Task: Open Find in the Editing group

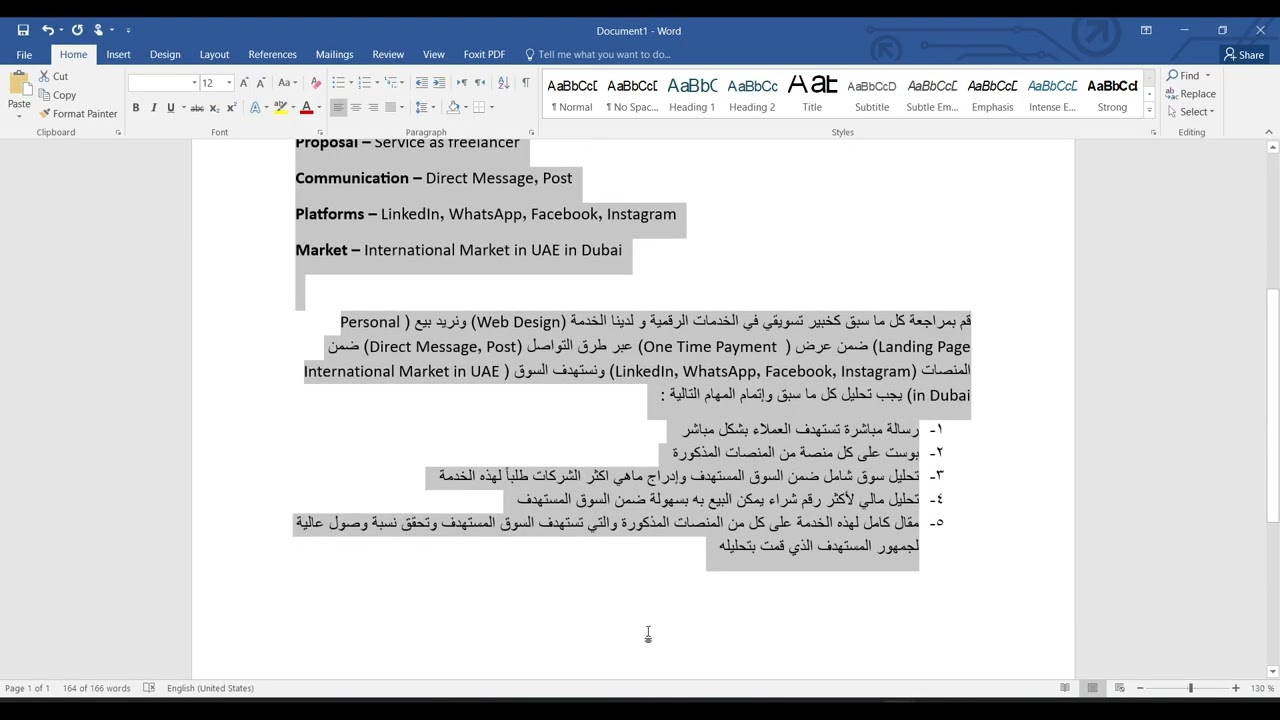Action: click(1183, 76)
